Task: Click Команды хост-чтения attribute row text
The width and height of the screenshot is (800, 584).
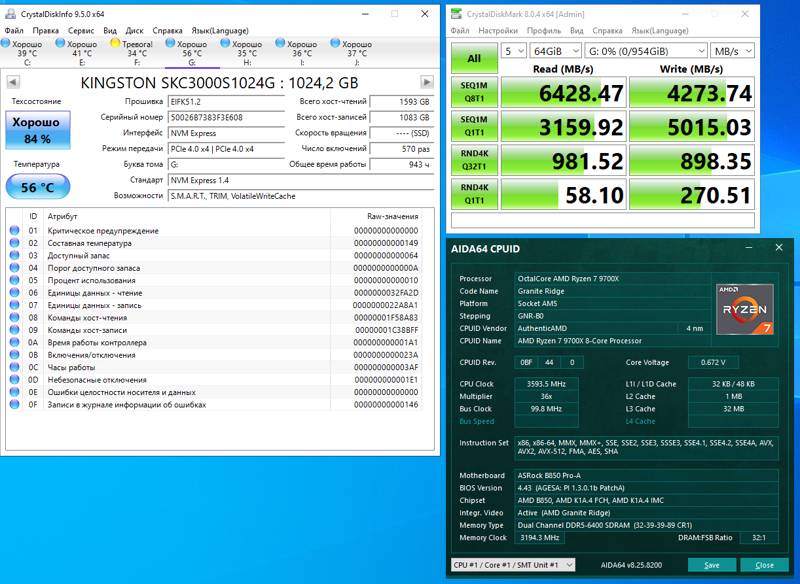Action: [x=87, y=318]
